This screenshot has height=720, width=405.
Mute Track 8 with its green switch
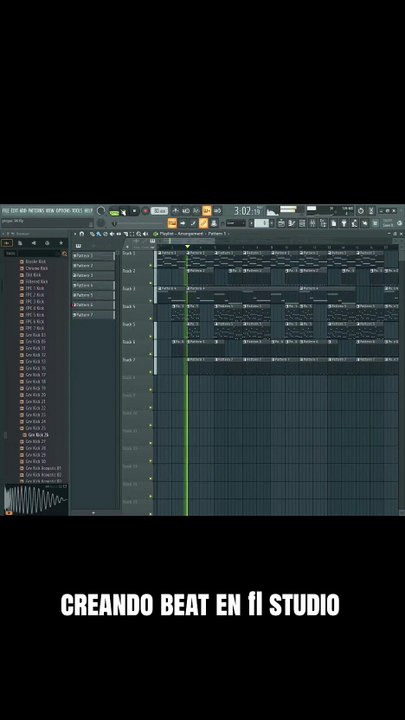[x=151, y=390]
